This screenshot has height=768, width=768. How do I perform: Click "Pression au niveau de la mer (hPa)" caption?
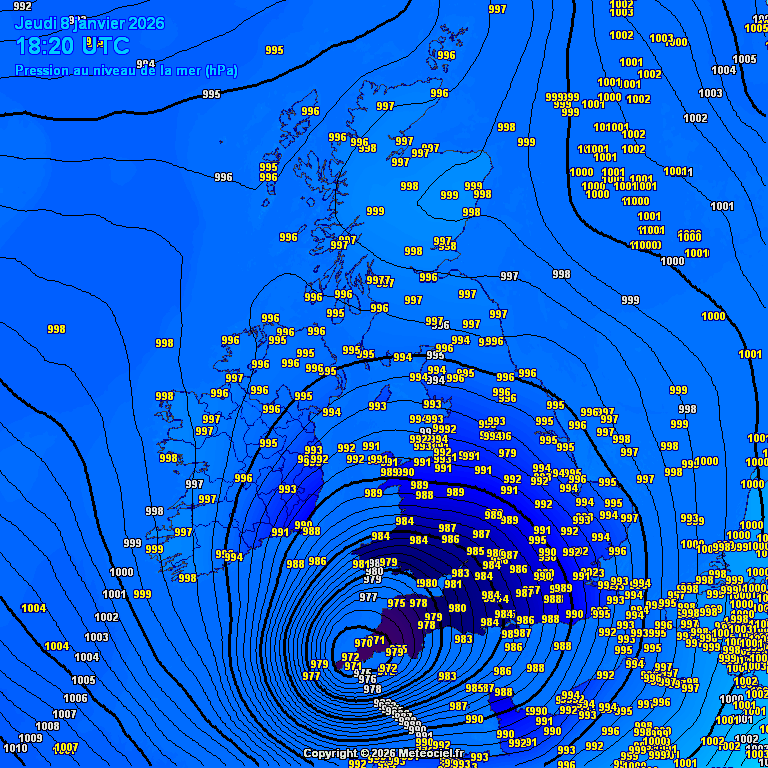coord(126,71)
